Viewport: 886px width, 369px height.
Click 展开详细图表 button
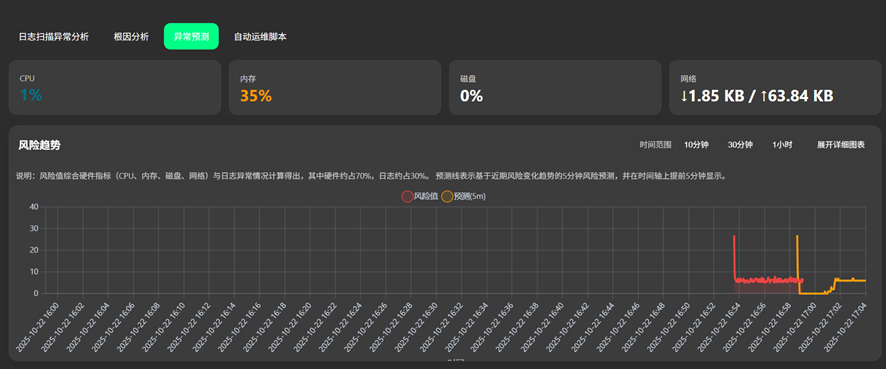(x=840, y=145)
